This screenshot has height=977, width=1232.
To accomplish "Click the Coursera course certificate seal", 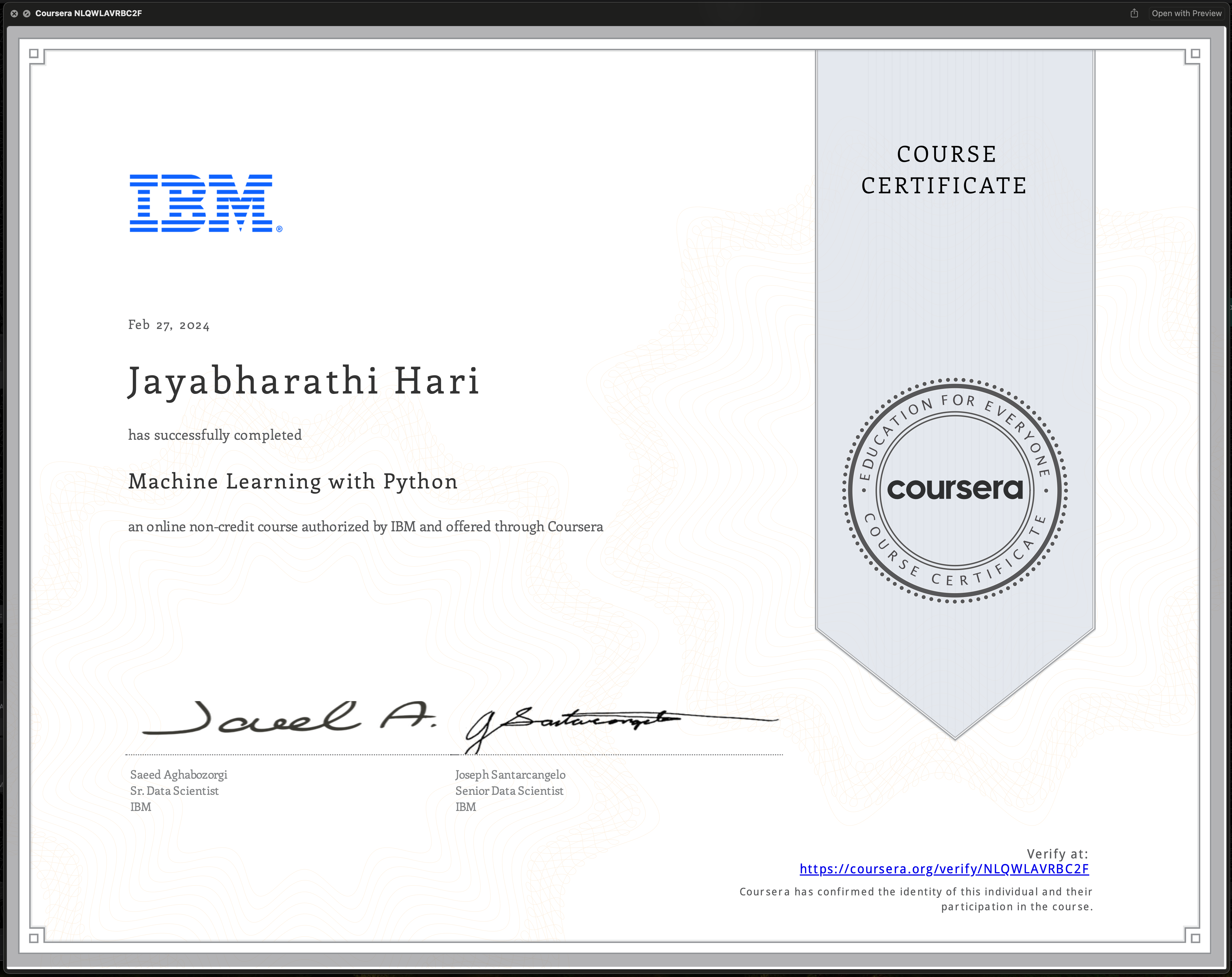I will click(x=955, y=490).
